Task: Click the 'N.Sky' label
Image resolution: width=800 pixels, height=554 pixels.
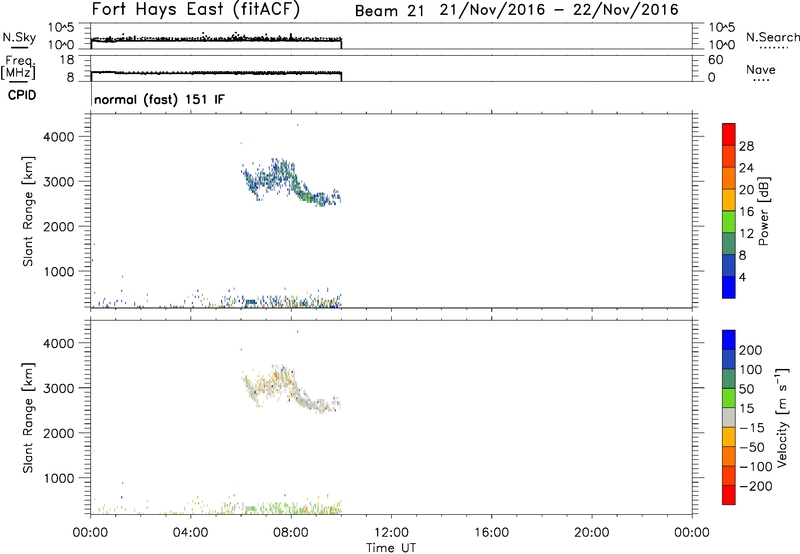Action: [x=19, y=37]
